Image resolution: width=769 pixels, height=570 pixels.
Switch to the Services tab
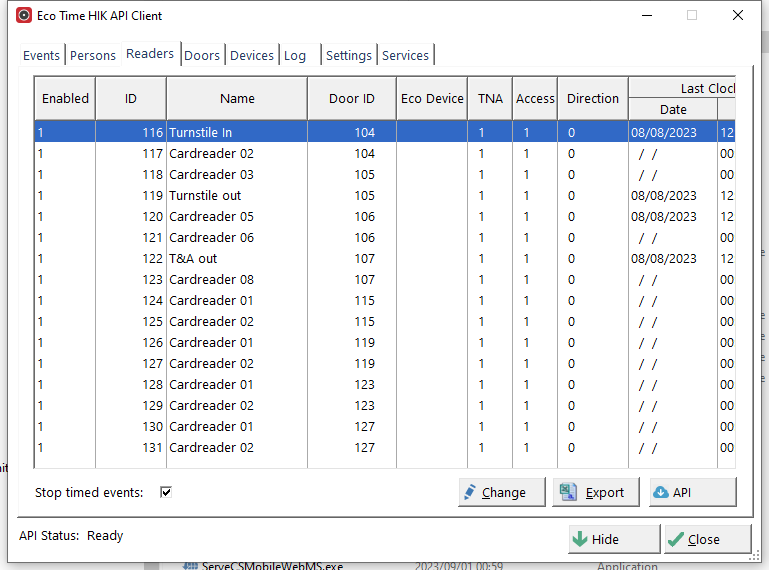[405, 56]
